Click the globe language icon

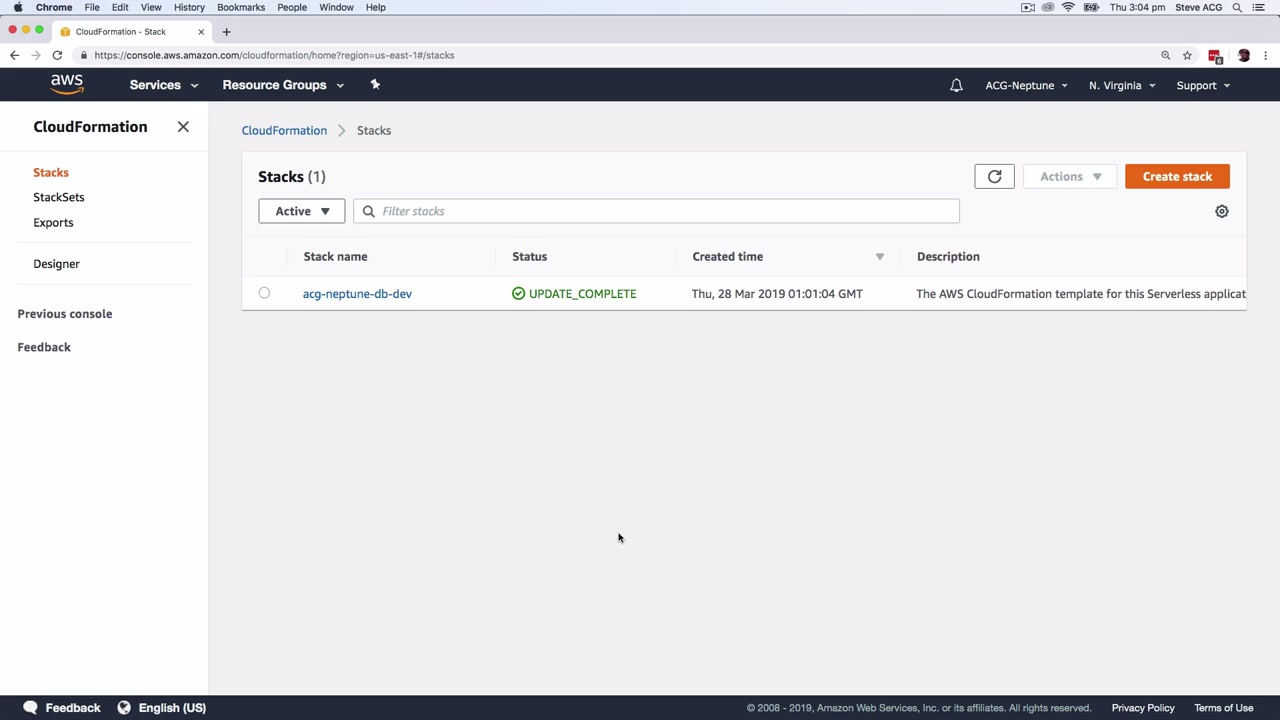click(x=124, y=708)
